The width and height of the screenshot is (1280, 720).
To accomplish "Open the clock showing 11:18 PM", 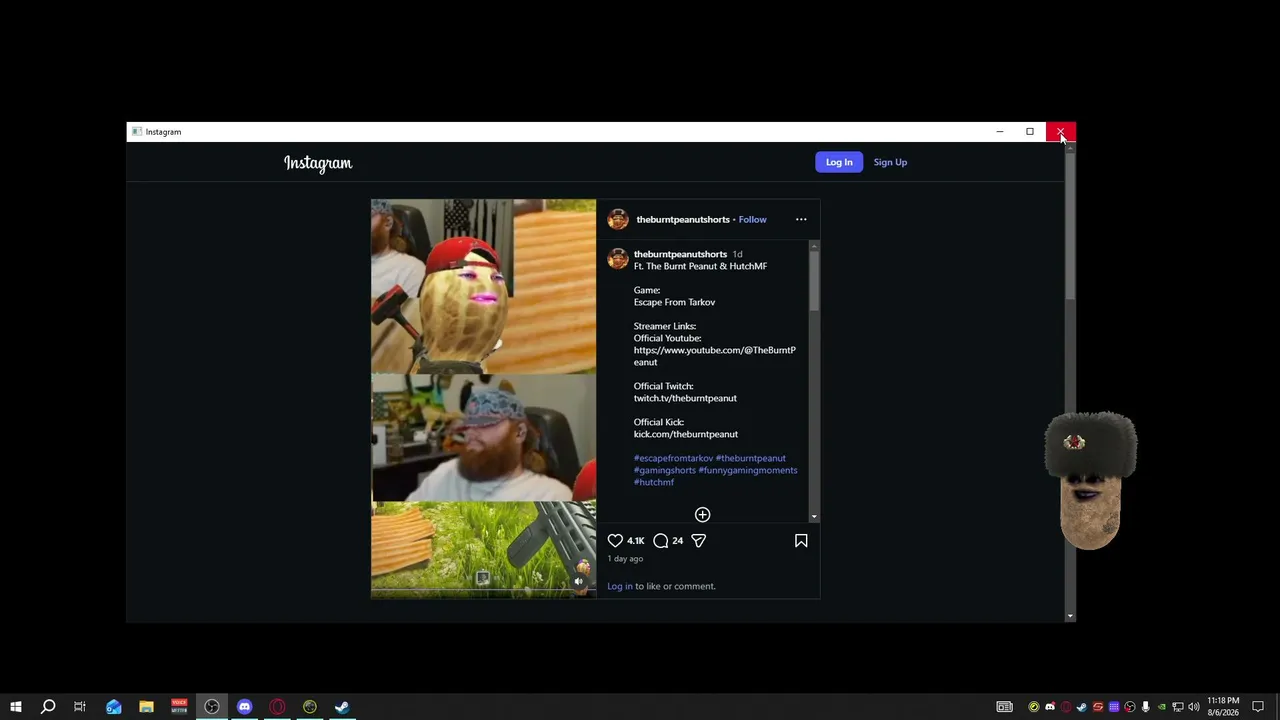I will [x=1223, y=707].
